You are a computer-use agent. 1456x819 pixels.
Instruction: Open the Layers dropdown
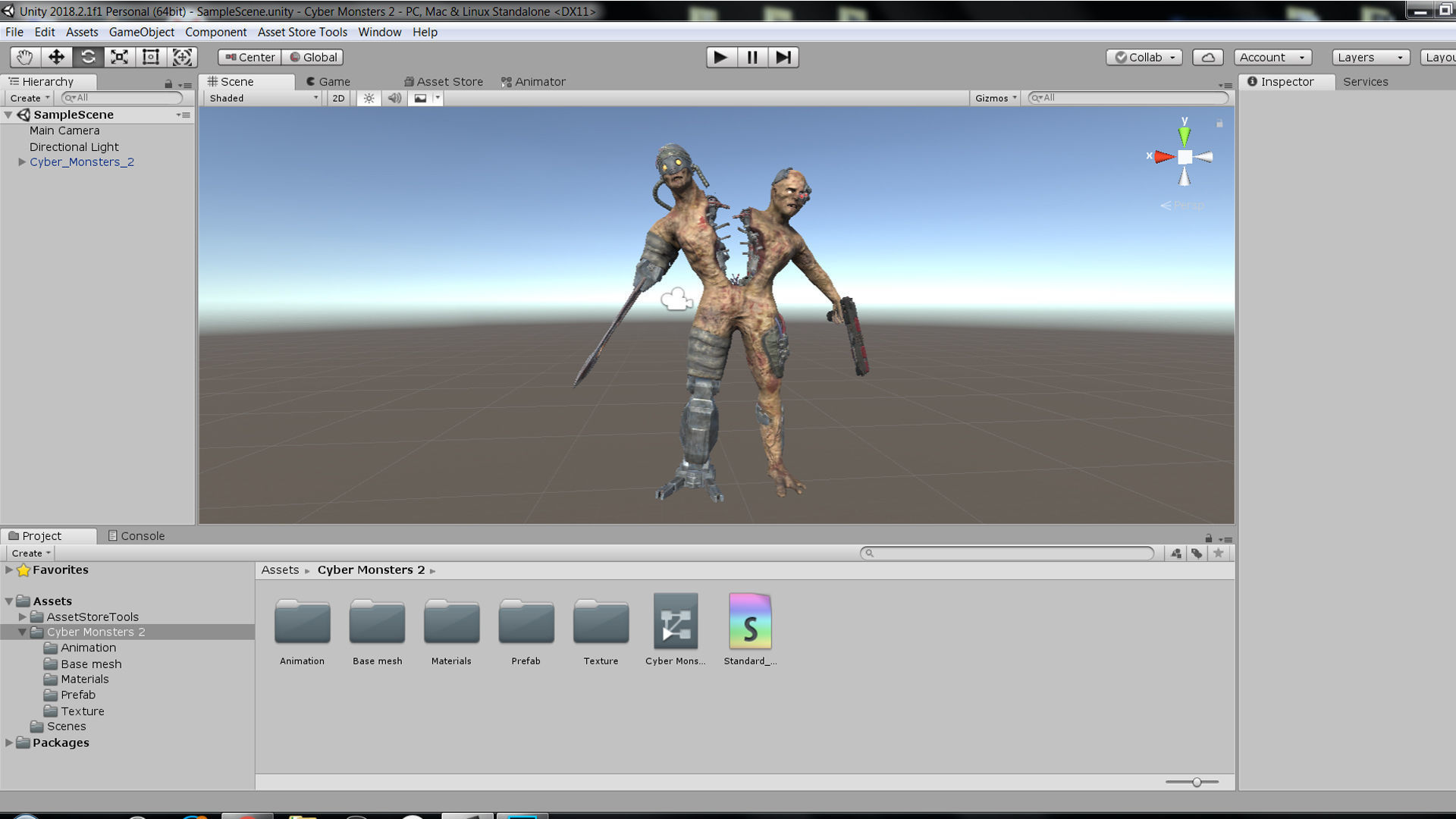tap(1370, 57)
